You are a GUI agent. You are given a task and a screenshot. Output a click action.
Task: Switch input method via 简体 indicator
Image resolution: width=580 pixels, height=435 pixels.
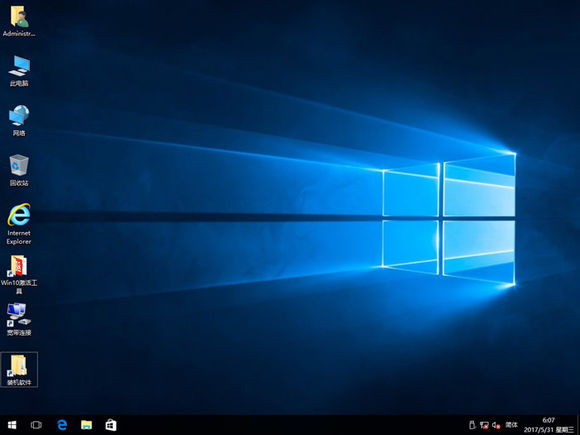coord(512,425)
